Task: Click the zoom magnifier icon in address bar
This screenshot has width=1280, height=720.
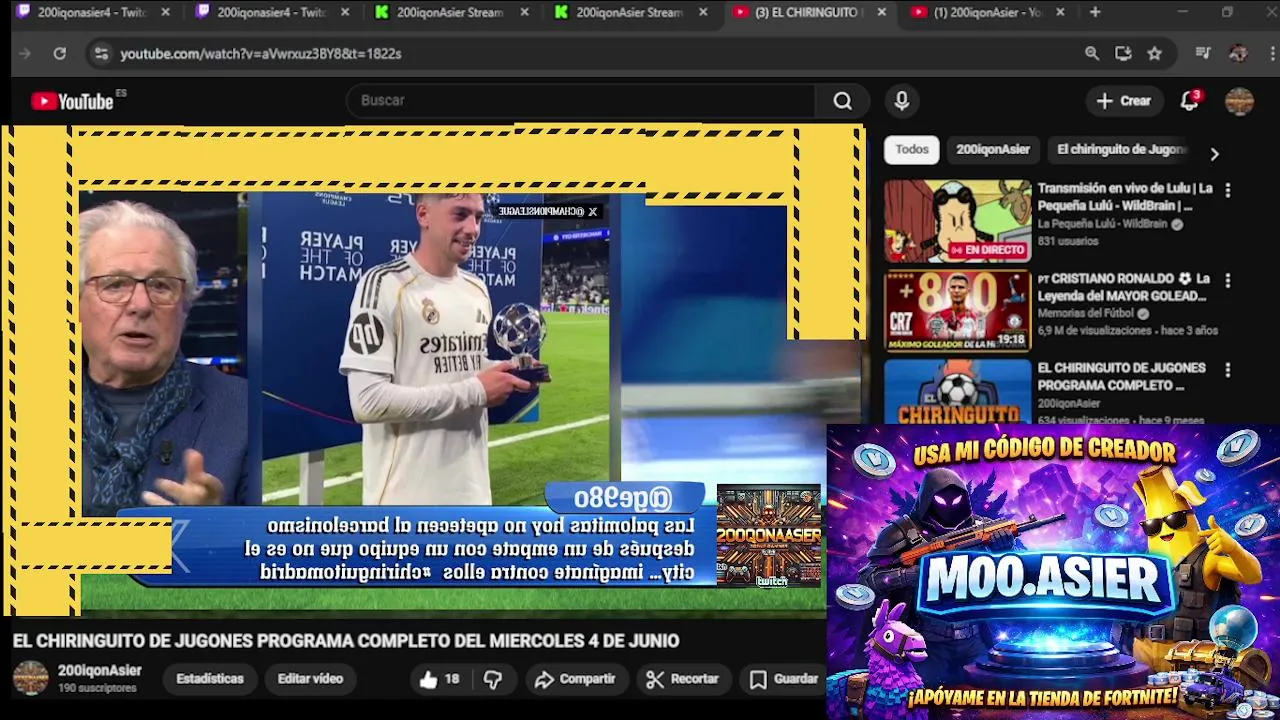Action: [1092, 54]
